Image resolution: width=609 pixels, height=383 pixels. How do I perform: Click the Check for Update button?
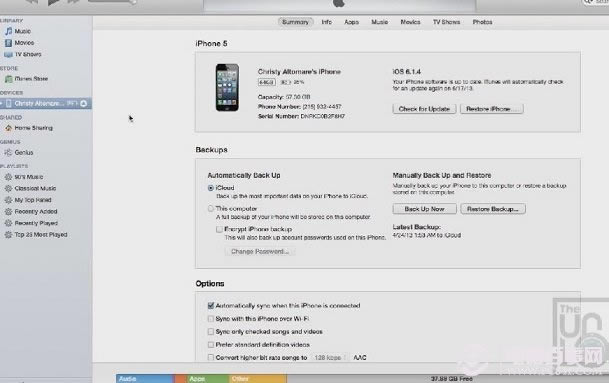tap(424, 109)
